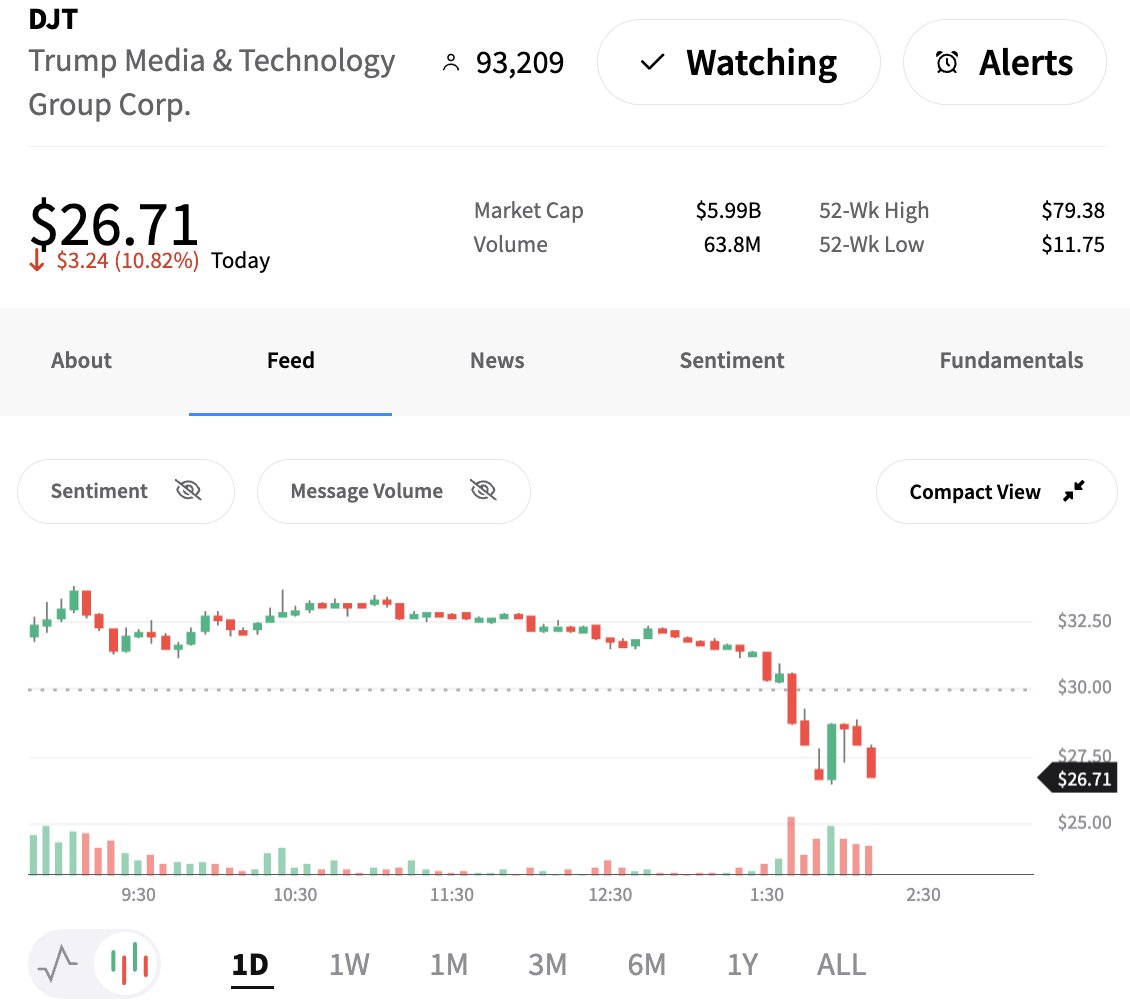Click the Watching button
Viewport: 1130px width, 1006px height.
739,63
